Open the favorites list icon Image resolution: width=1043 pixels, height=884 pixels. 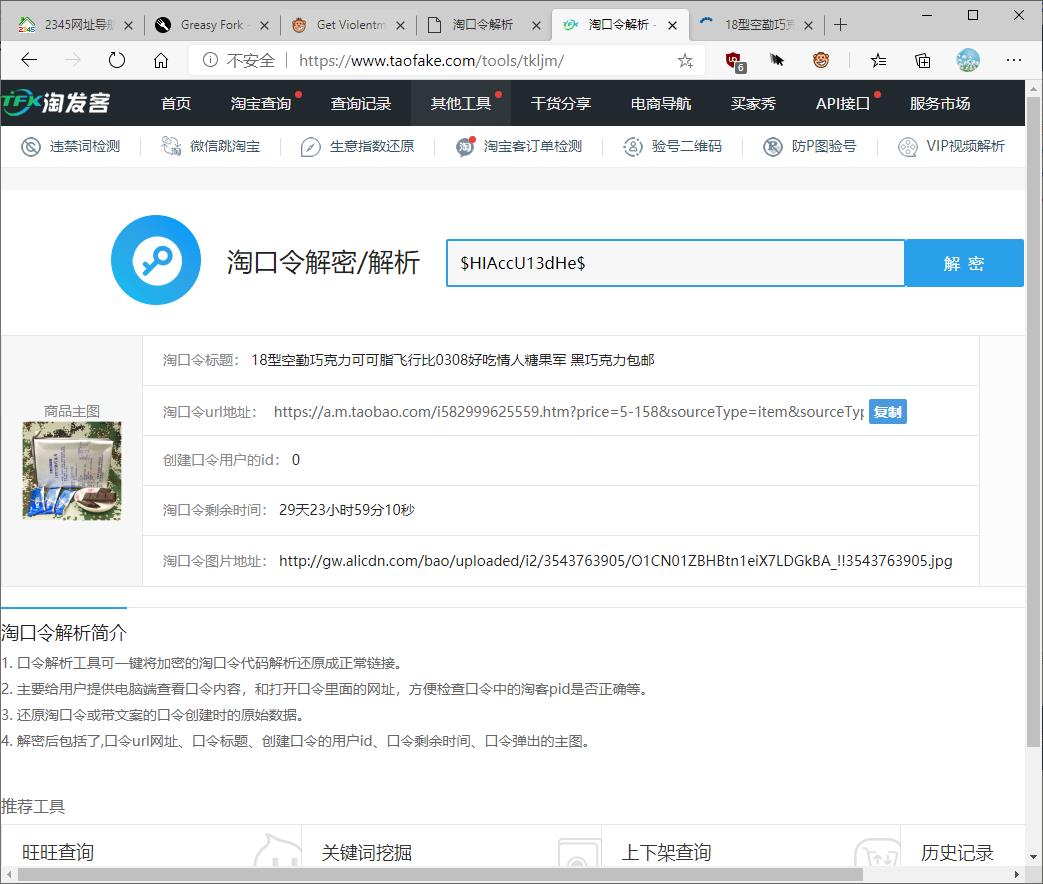coord(878,61)
